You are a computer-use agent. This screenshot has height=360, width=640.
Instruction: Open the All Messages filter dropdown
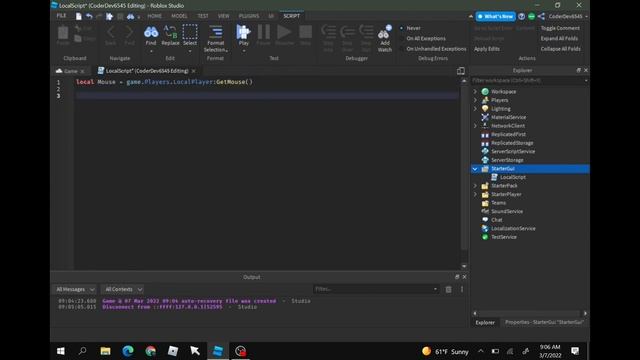(x=75, y=289)
